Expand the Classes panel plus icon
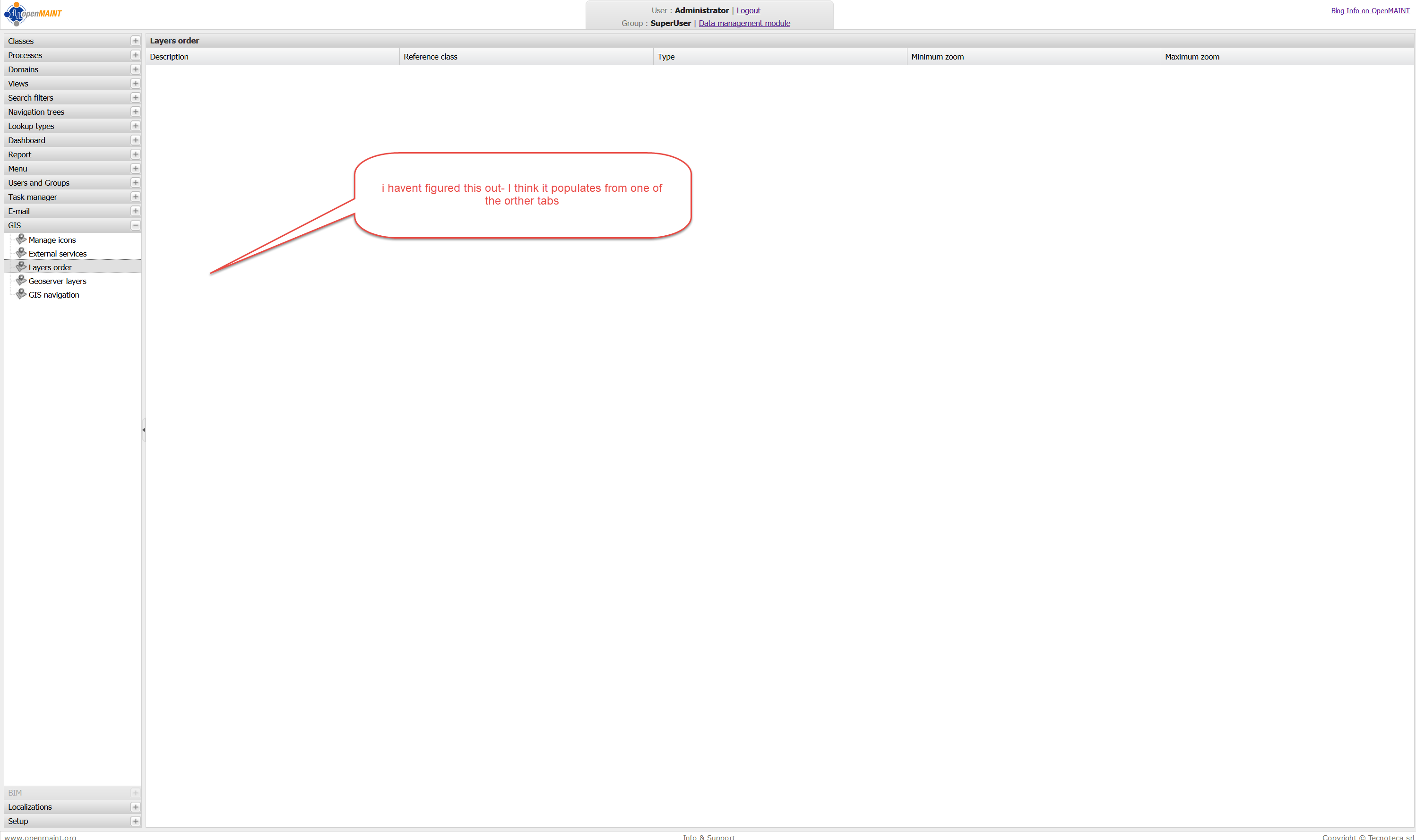1416x840 pixels. [x=135, y=41]
